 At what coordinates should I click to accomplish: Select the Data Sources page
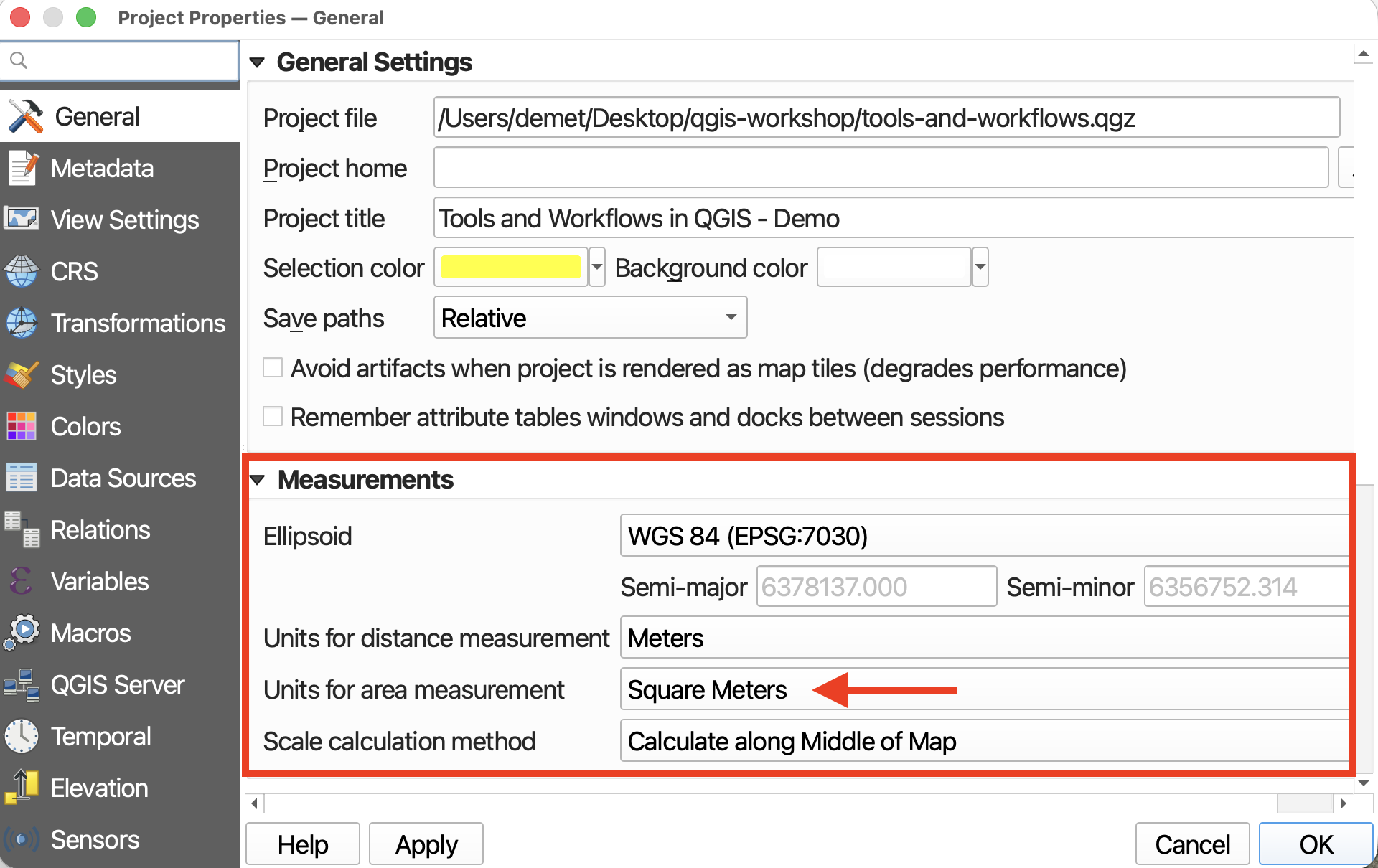[x=120, y=478]
